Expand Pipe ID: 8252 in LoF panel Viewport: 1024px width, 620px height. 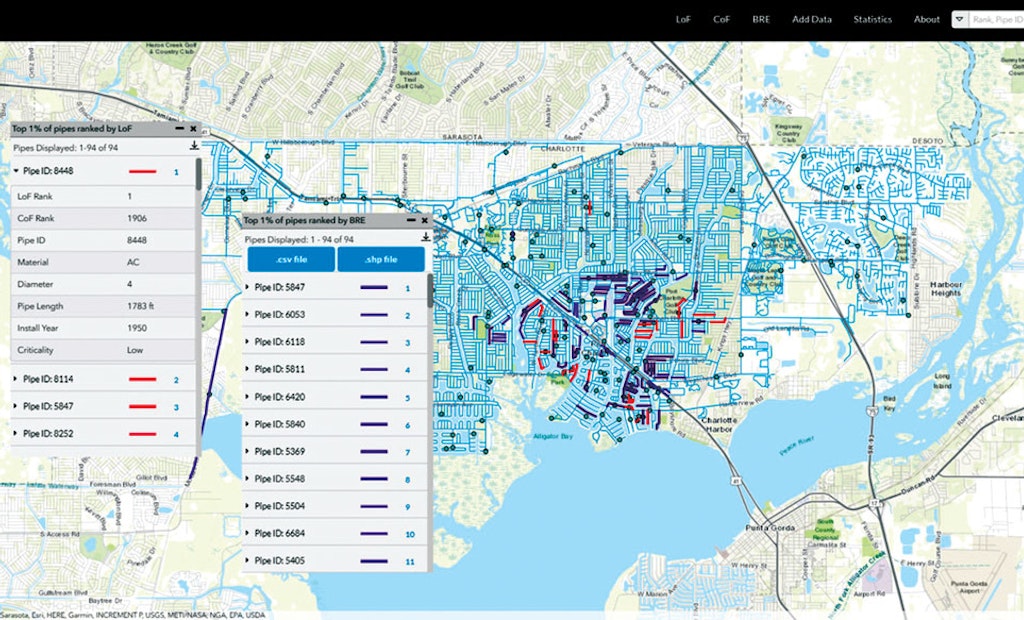coord(16,434)
